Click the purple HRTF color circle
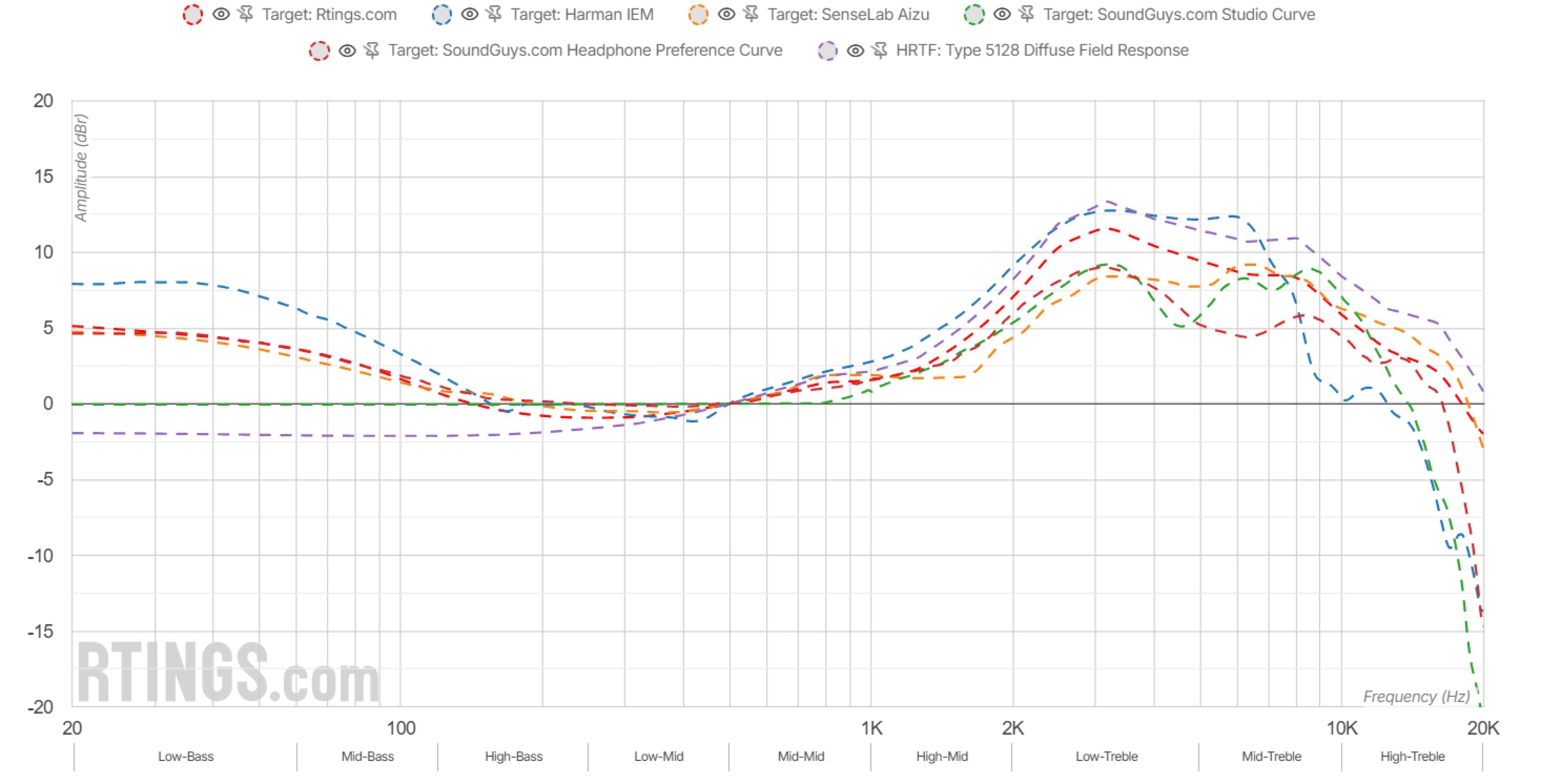 827,51
